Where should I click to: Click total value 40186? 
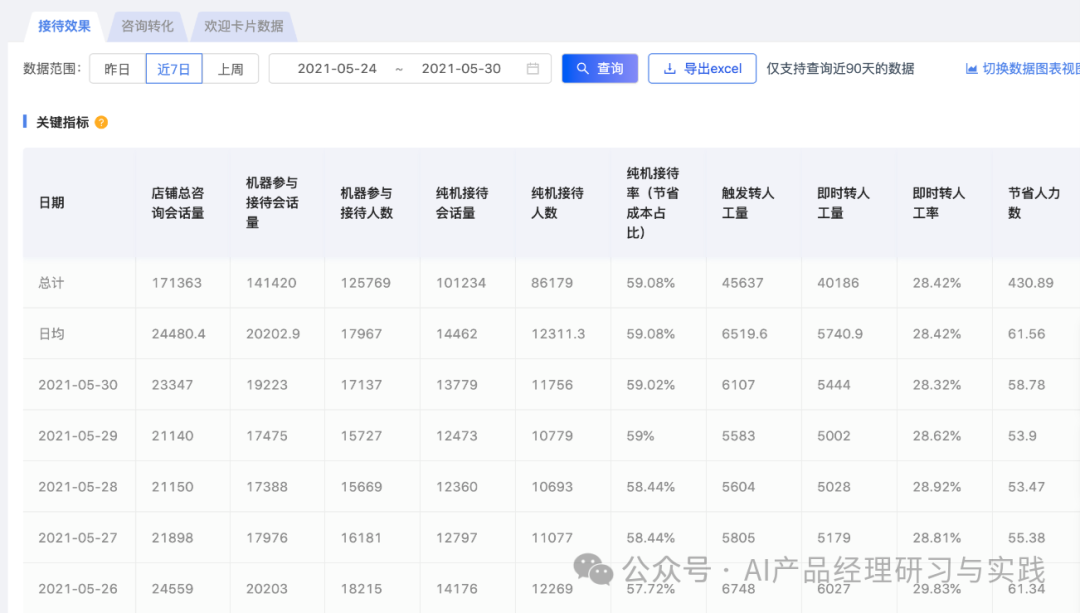click(838, 283)
